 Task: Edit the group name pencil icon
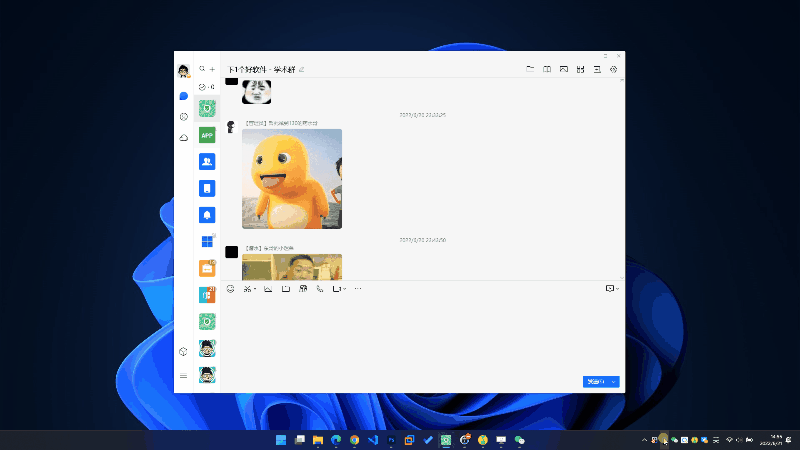[302, 69]
